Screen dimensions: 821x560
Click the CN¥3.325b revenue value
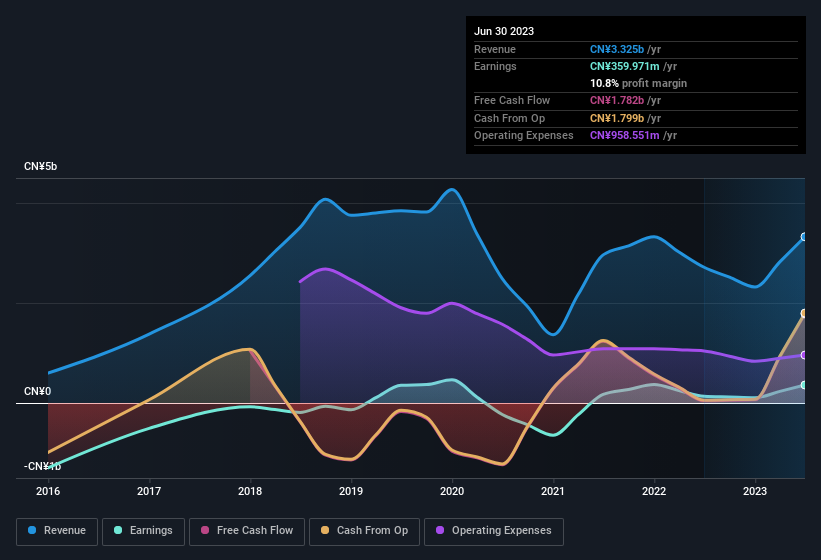tap(617, 49)
